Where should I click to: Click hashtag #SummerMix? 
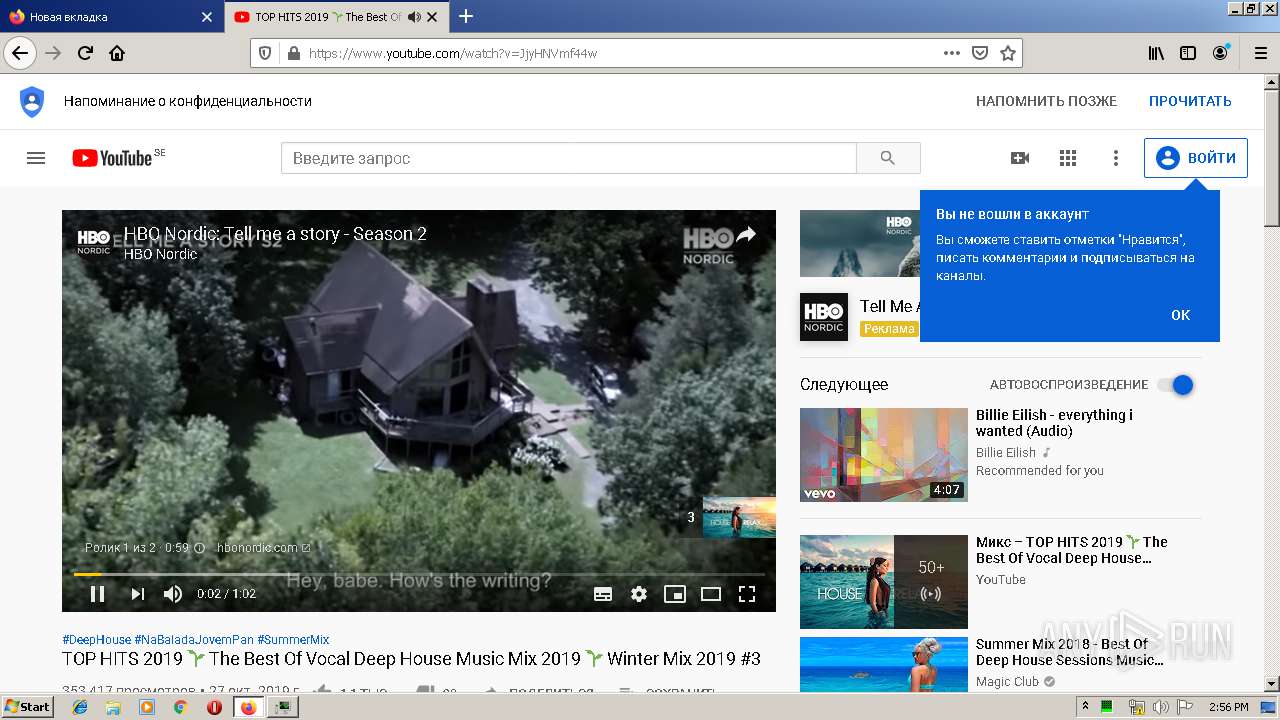coord(293,640)
